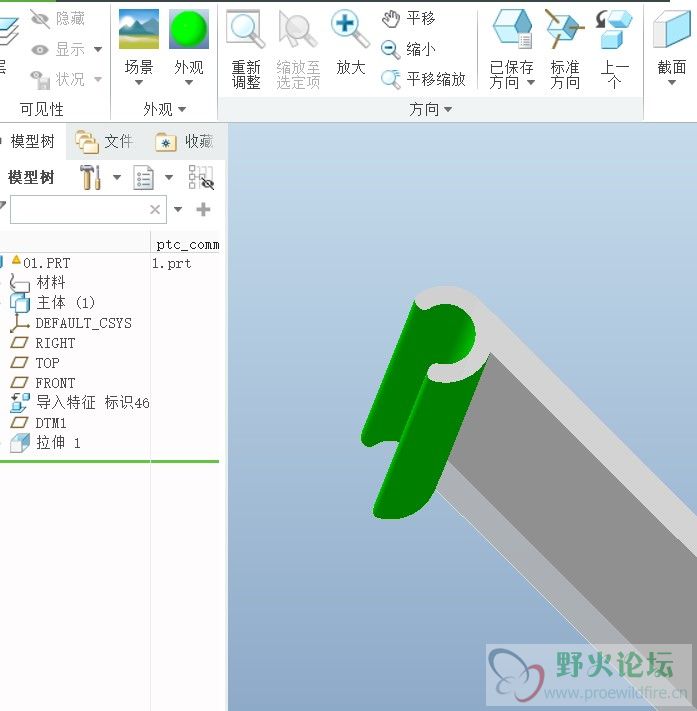Click in the model tree search field
The height and width of the screenshot is (711, 697).
pos(88,209)
